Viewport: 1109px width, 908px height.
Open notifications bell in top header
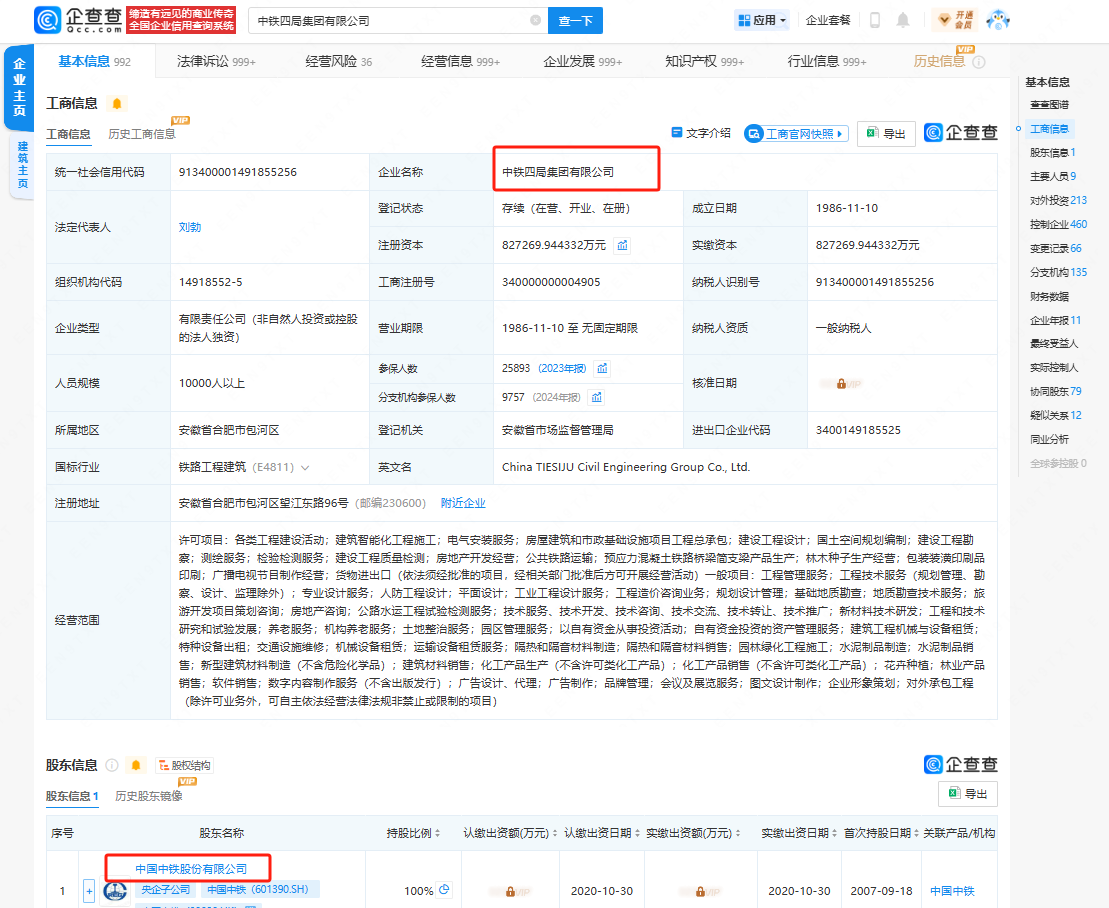point(903,21)
